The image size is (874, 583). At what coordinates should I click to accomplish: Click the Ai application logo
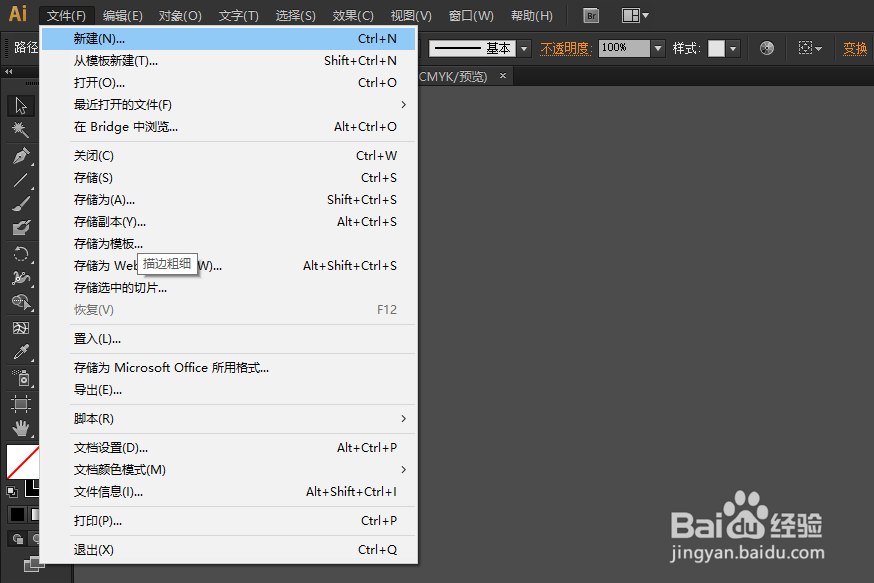tap(18, 13)
